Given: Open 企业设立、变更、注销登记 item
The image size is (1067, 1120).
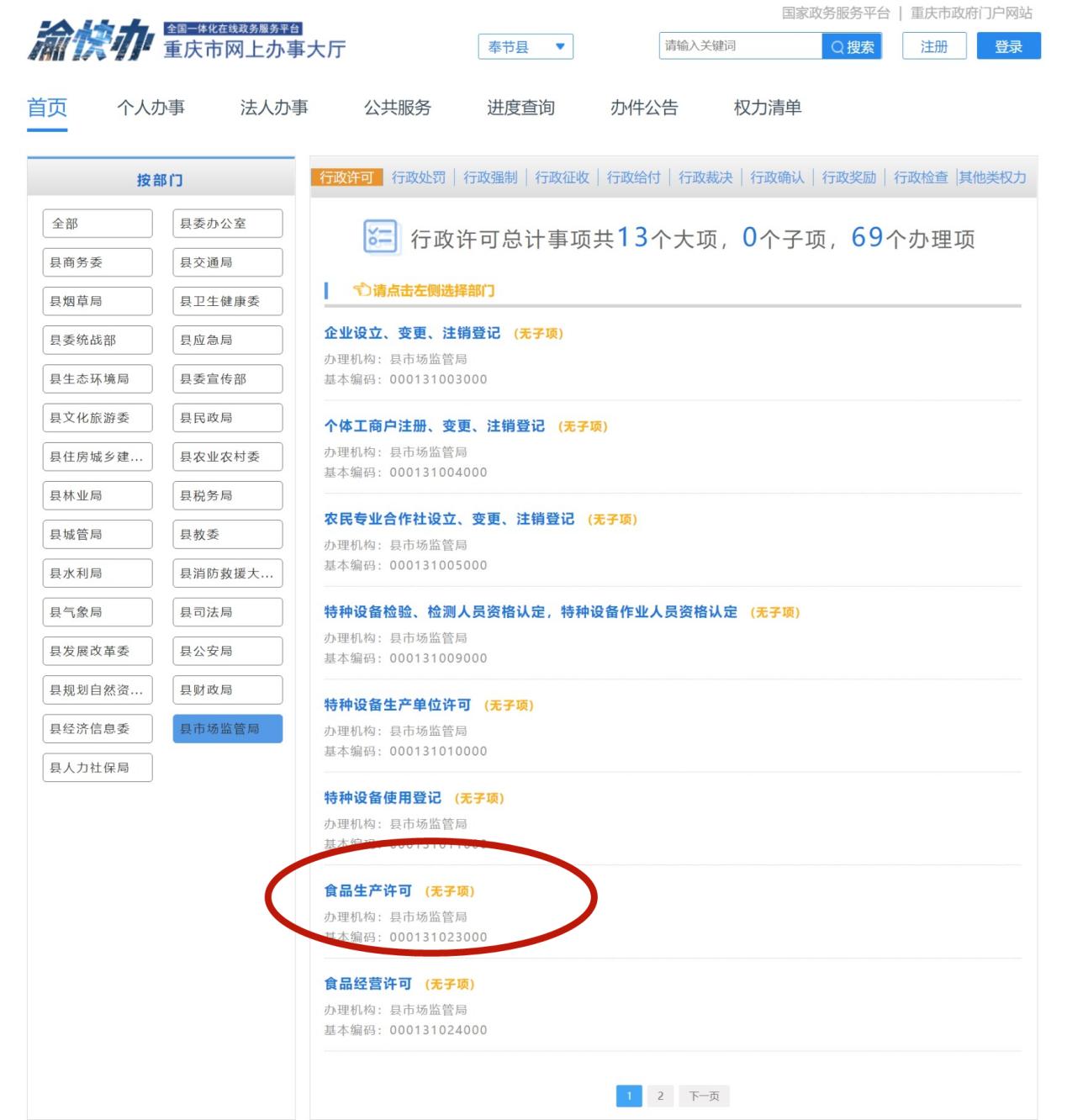Looking at the screenshot, I should 412,333.
